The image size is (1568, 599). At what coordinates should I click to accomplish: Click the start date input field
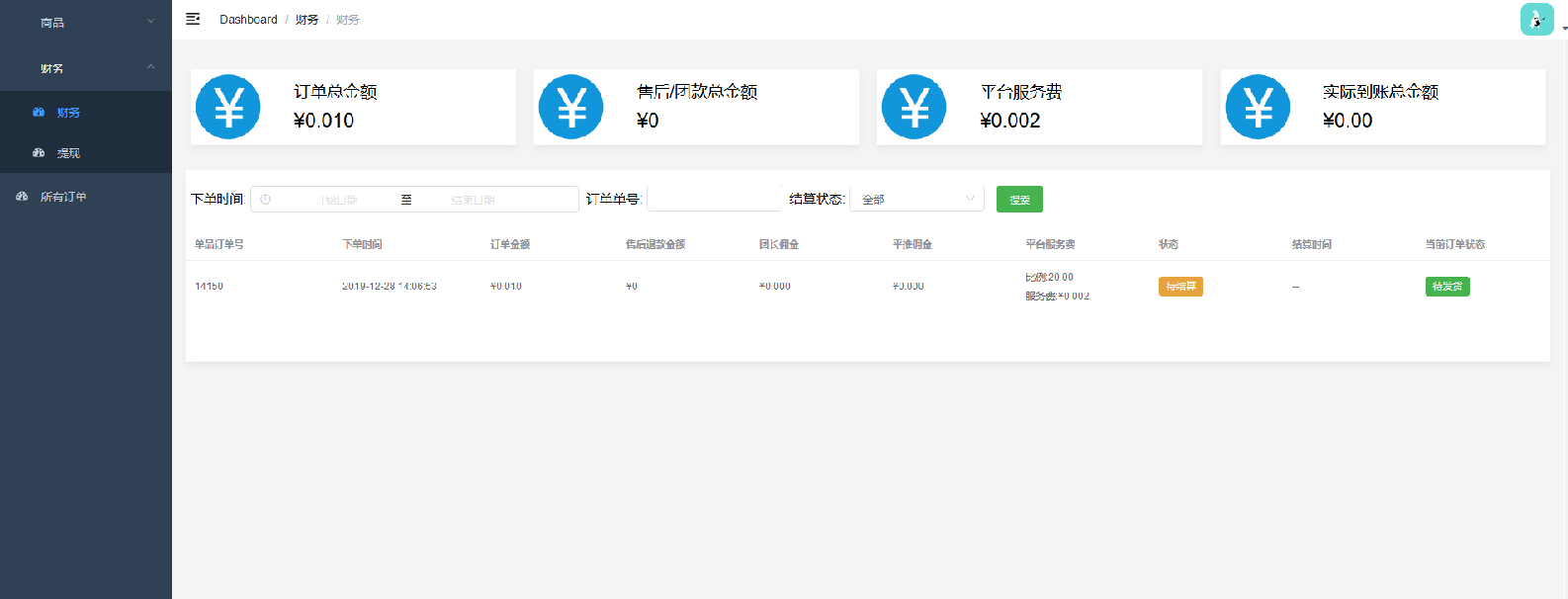pyautogui.click(x=337, y=200)
